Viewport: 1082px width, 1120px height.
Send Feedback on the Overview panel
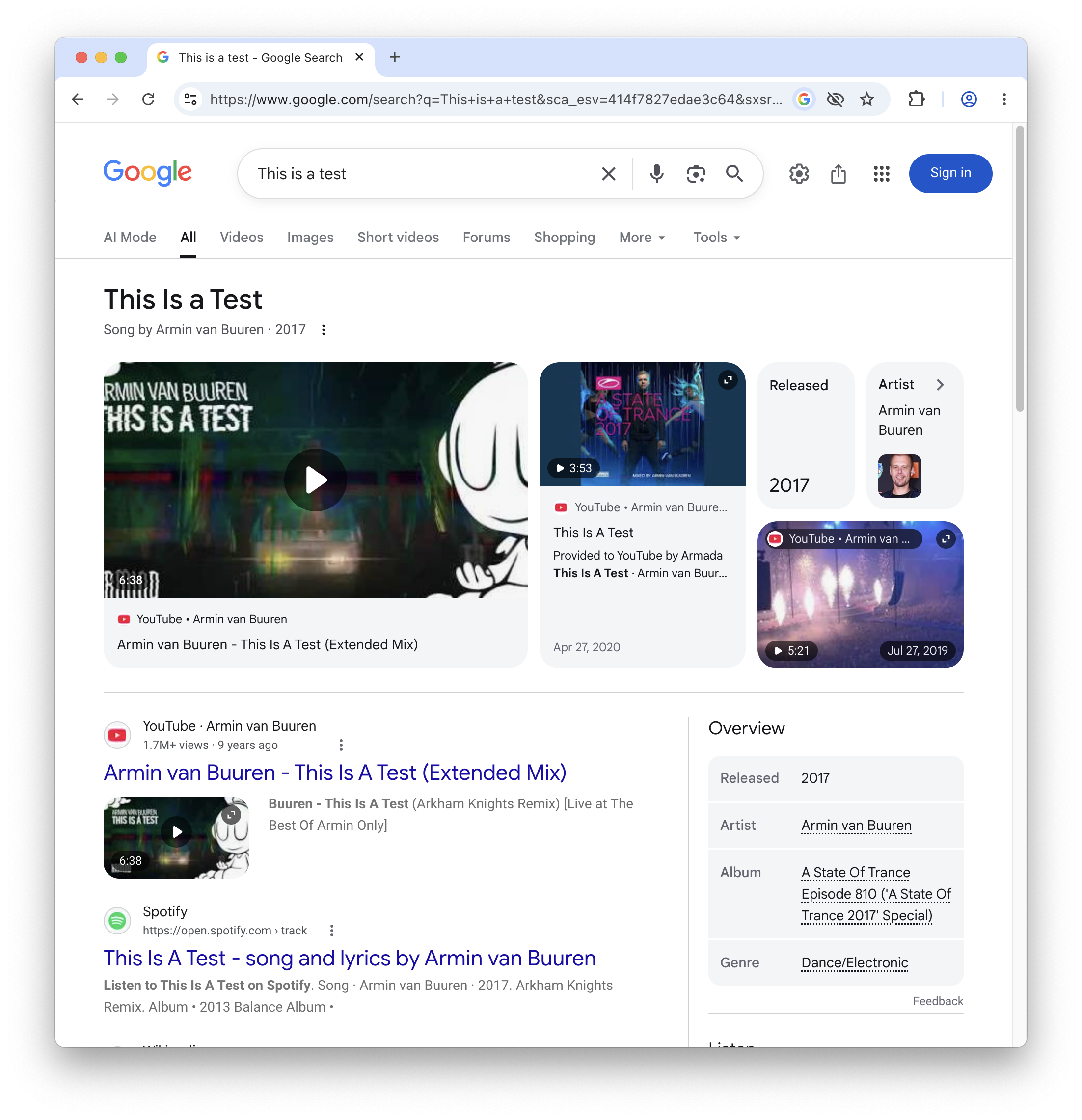937,1001
